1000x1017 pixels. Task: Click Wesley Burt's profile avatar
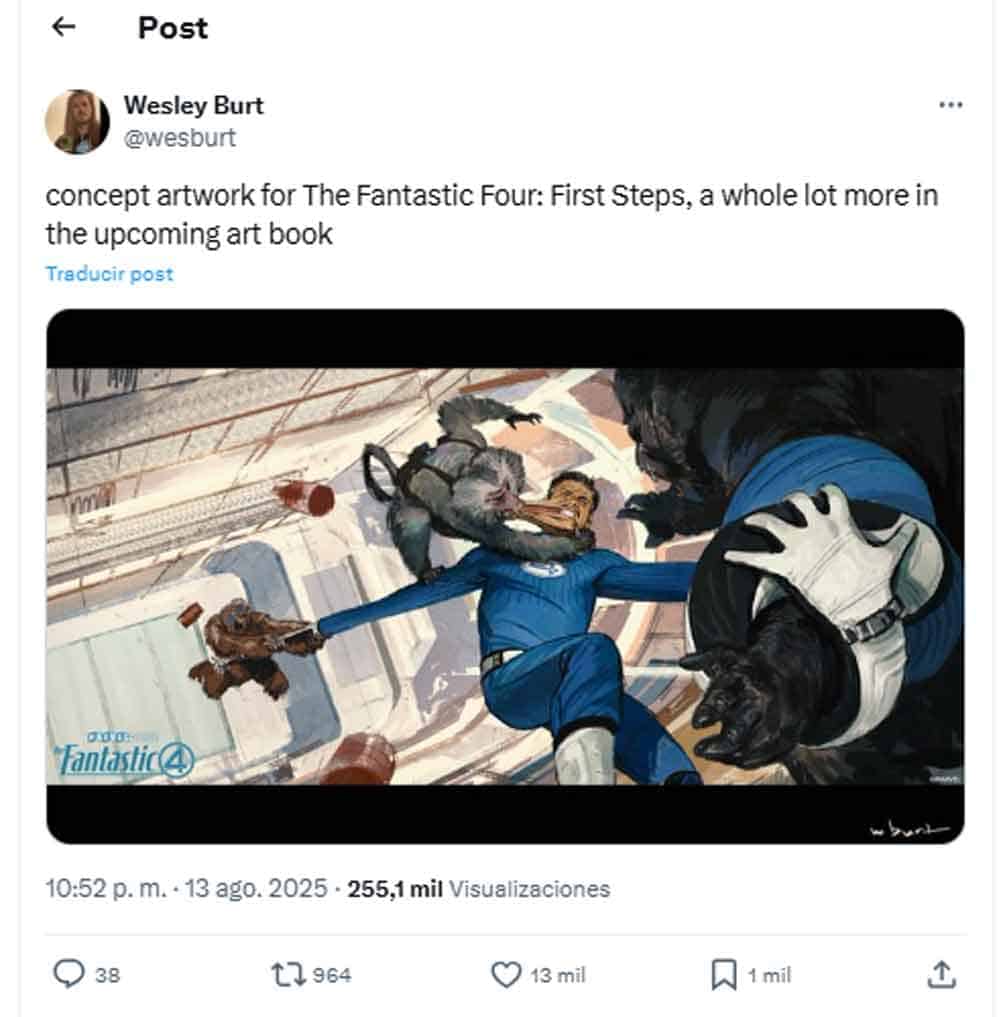[x=77, y=122]
